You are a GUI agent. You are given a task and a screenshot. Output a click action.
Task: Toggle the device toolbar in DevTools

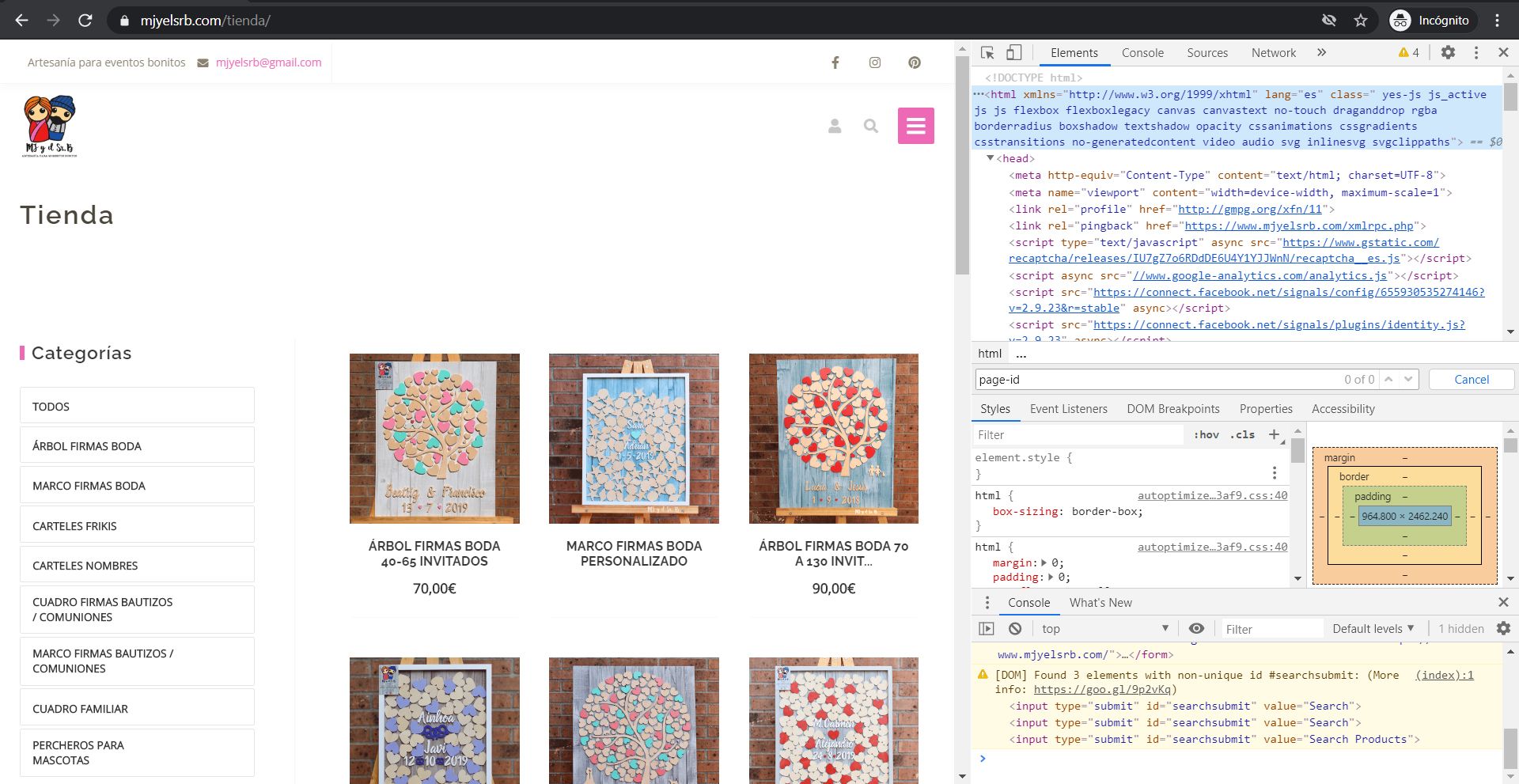coord(1013,52)
